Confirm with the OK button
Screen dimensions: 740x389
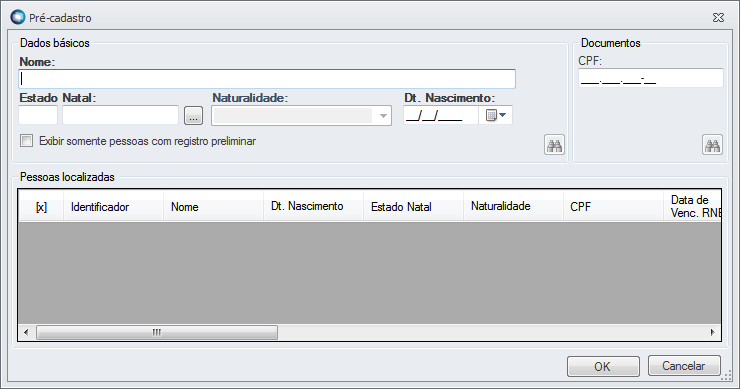(x=603, y=366)
